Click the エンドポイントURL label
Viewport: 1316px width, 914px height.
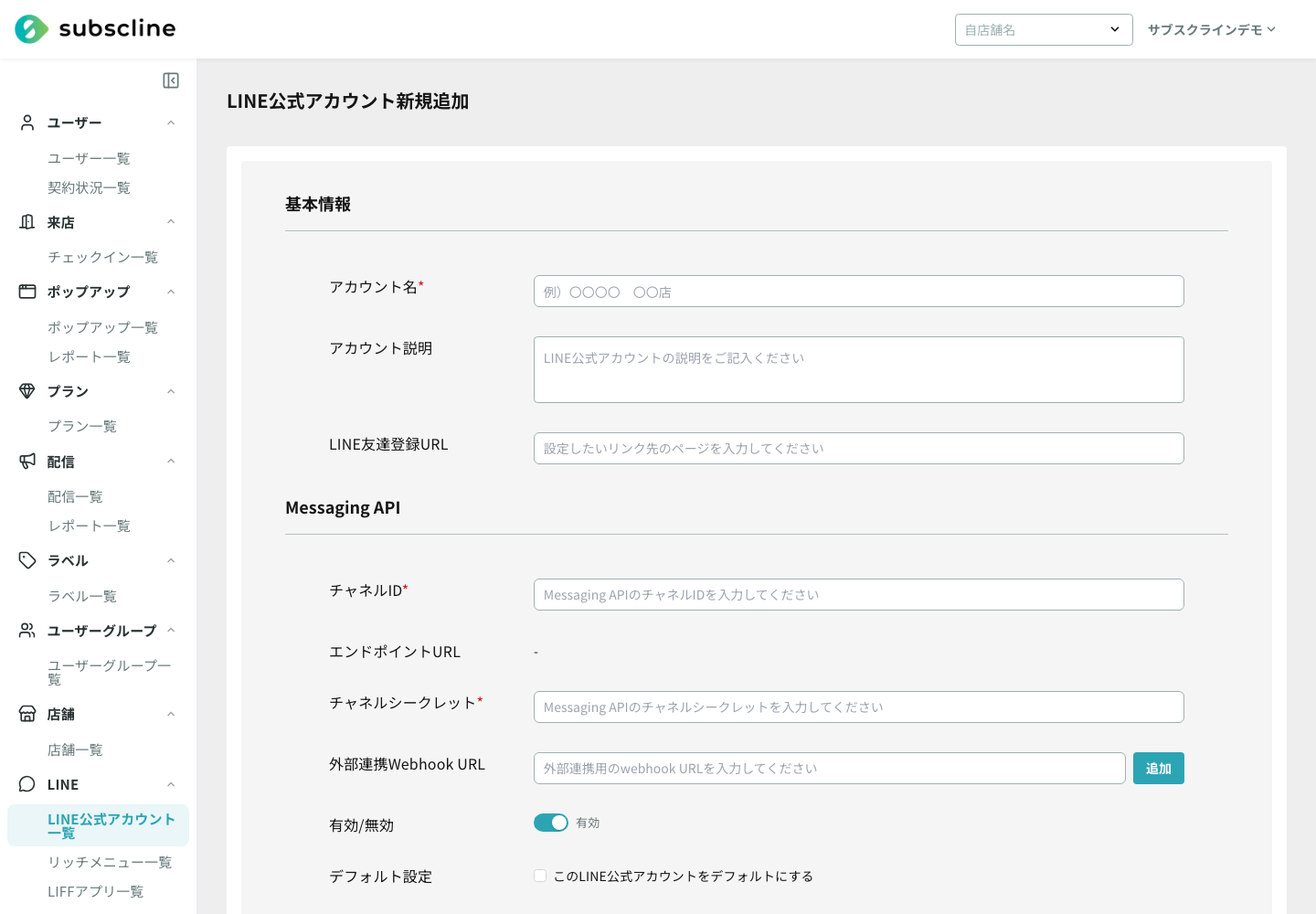point(395,652)
